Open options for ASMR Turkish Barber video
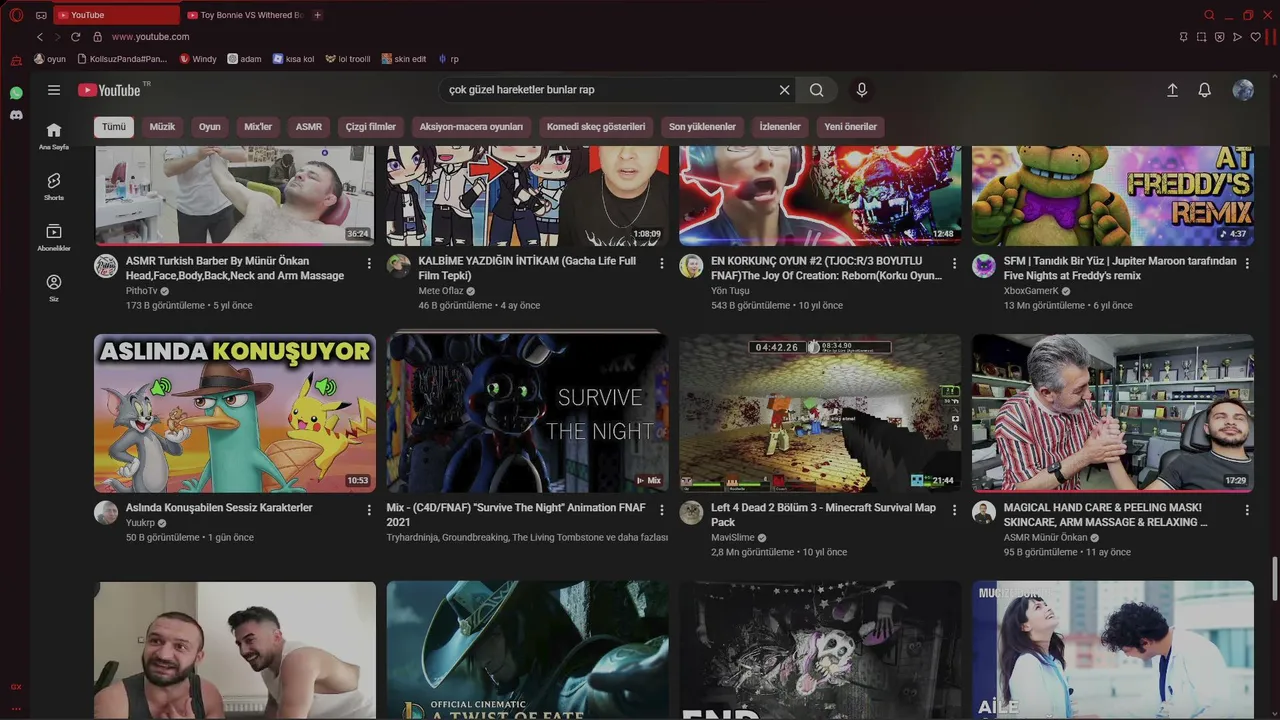The width and height of the screenshot is (1280, 720). [x=369, y=263]
